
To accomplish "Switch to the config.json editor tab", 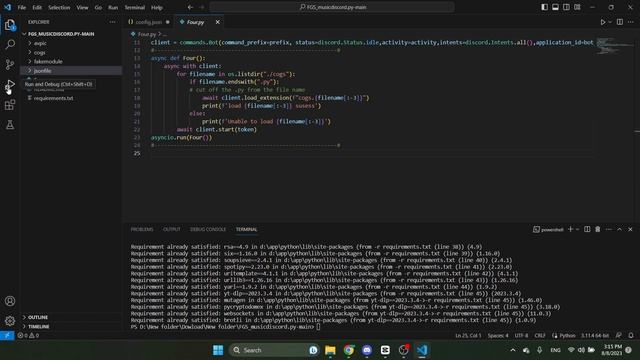I will click(x=149, y=22).
